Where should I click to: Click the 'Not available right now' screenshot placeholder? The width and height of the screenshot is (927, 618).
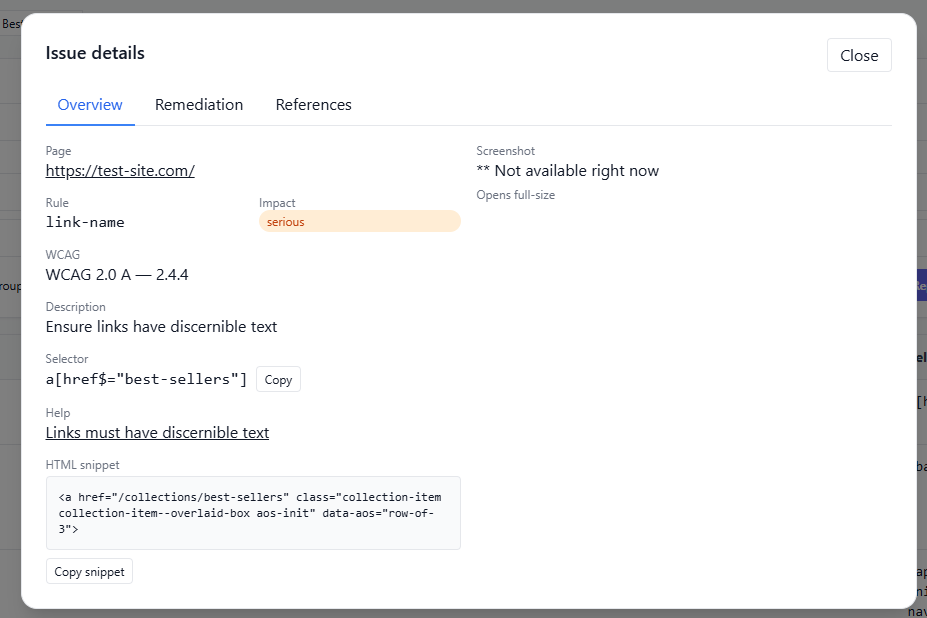click(567, 171)
